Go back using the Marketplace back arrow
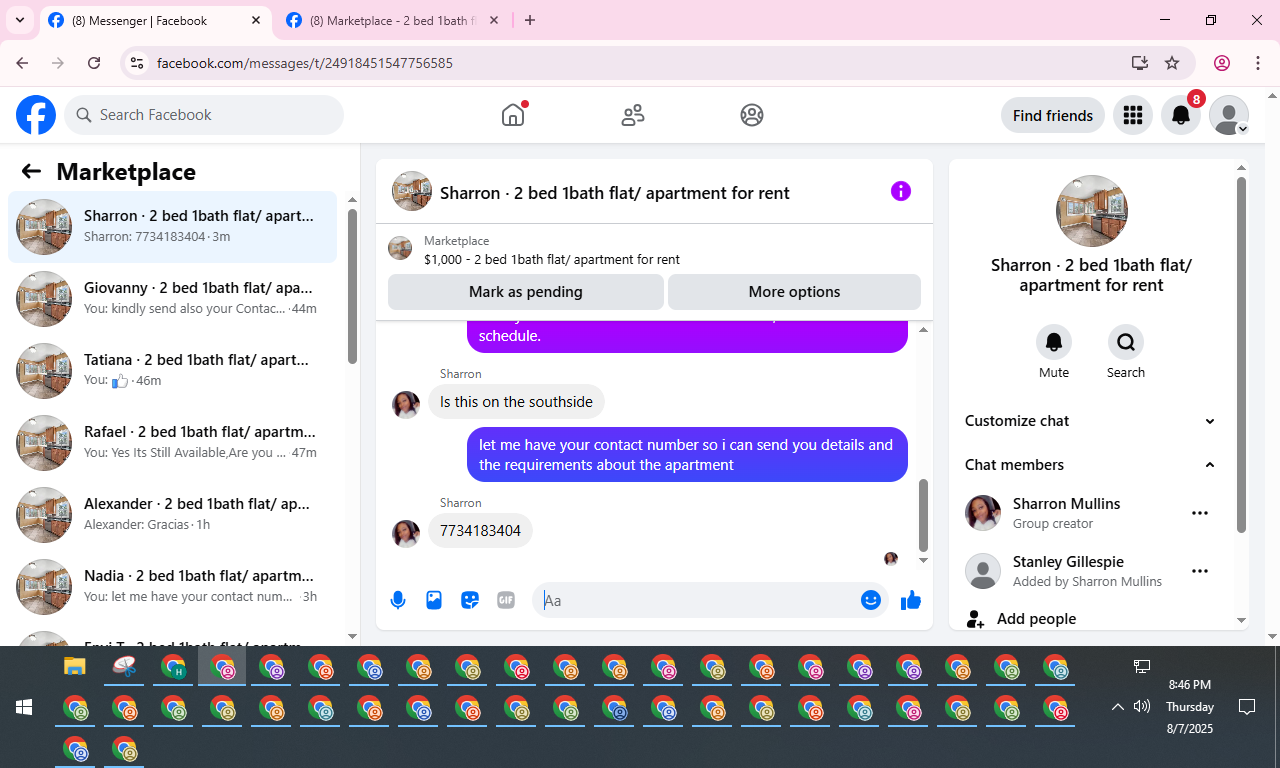This screenshot has width=1280, height=768. 31,171
